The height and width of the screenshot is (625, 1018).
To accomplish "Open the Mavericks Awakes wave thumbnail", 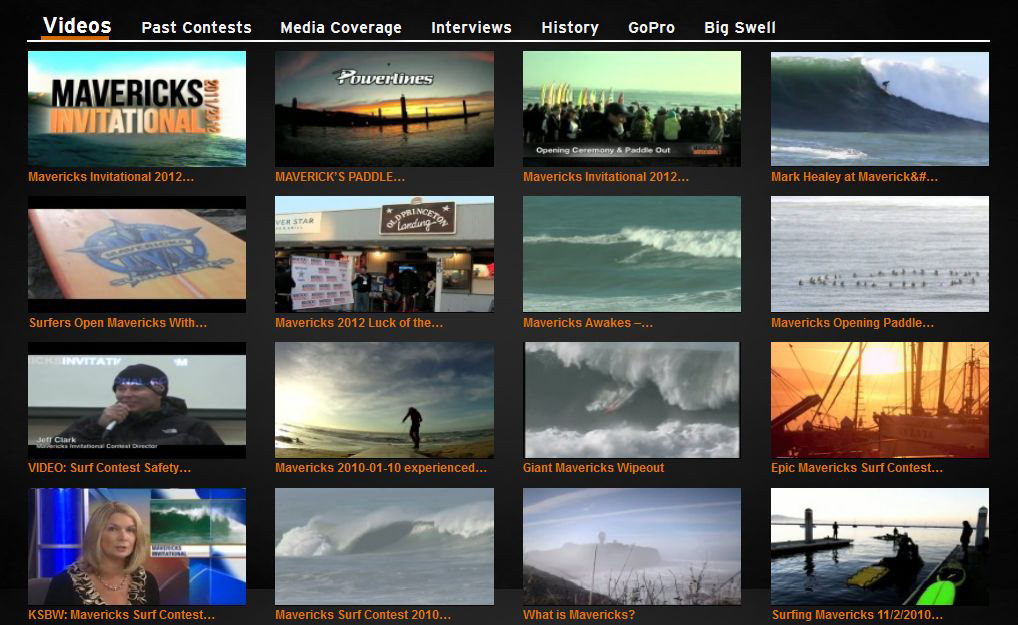I will pos(632,254).
